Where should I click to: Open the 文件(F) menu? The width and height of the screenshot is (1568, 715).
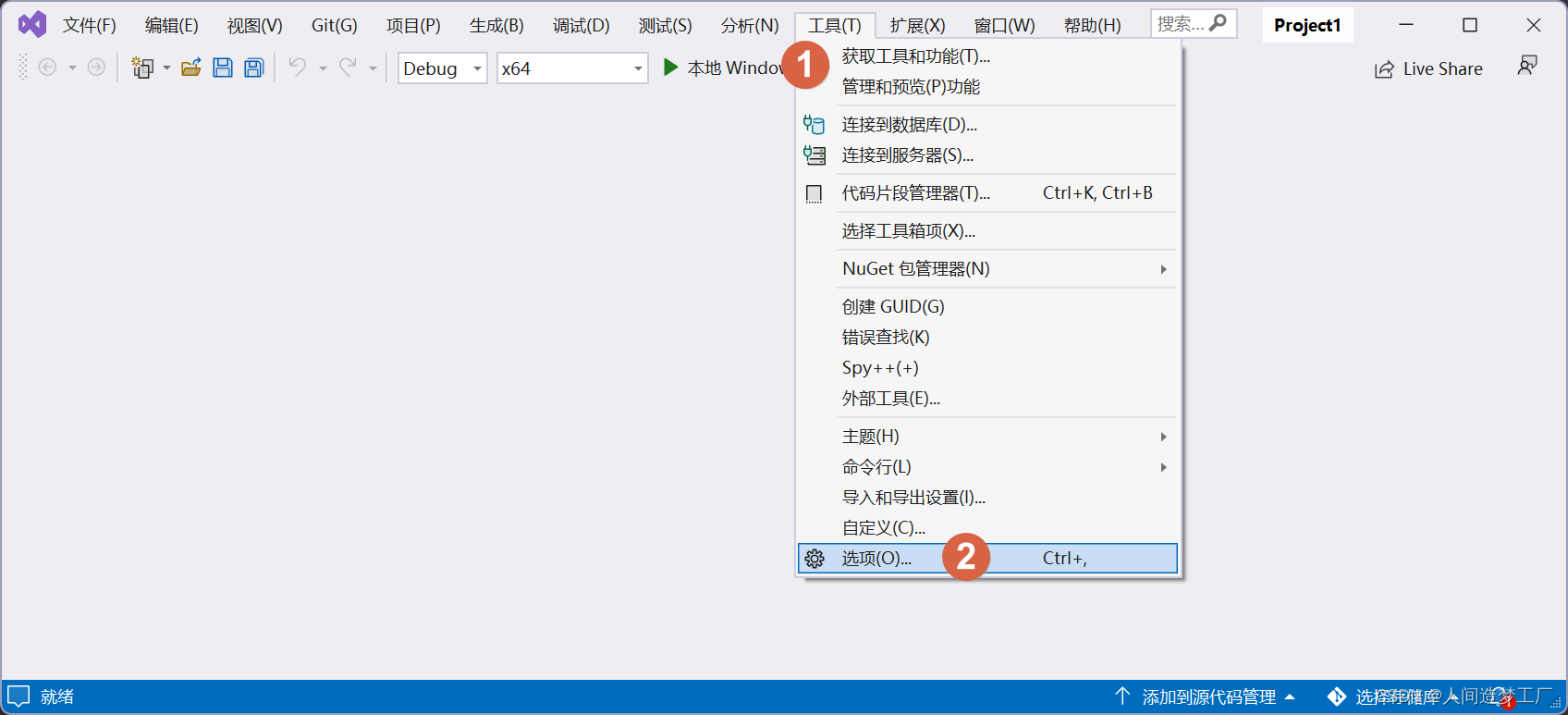90,26
